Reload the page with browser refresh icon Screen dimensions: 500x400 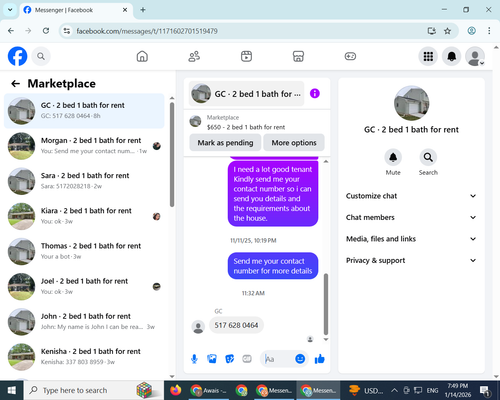coord(46,31)
